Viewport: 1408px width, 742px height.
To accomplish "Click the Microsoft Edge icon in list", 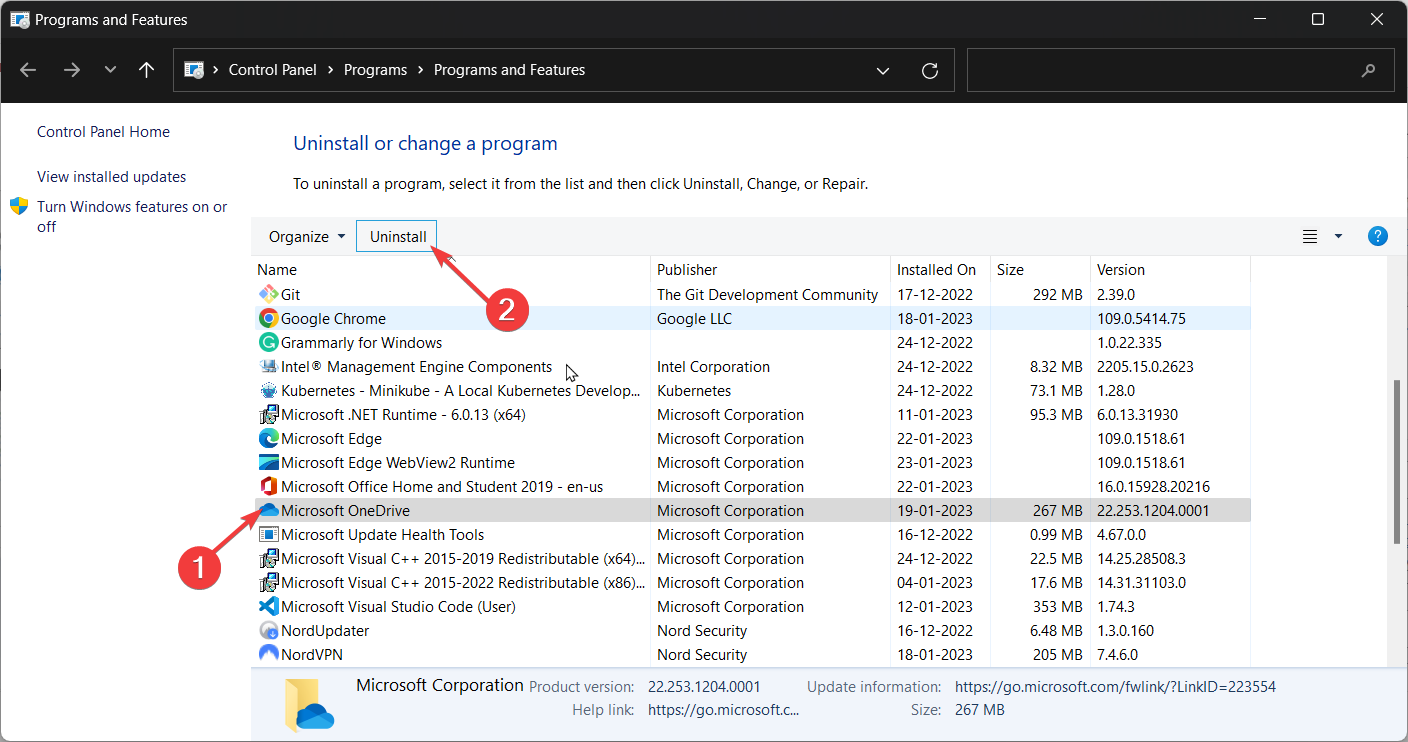I will tap(268, 439).
